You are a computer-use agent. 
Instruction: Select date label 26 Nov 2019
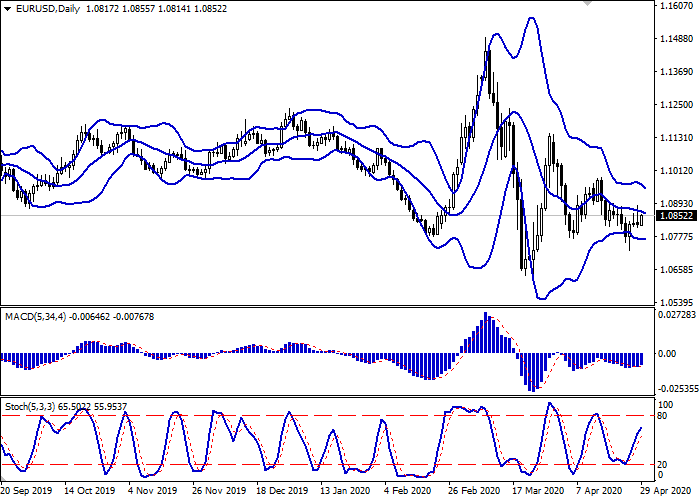point(219,491)
